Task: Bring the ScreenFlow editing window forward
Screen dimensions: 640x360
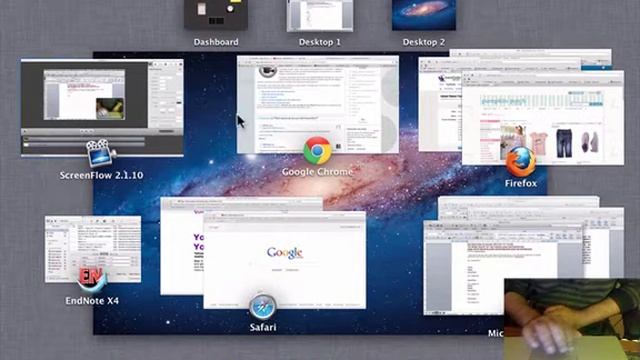Action: (102, 107)
